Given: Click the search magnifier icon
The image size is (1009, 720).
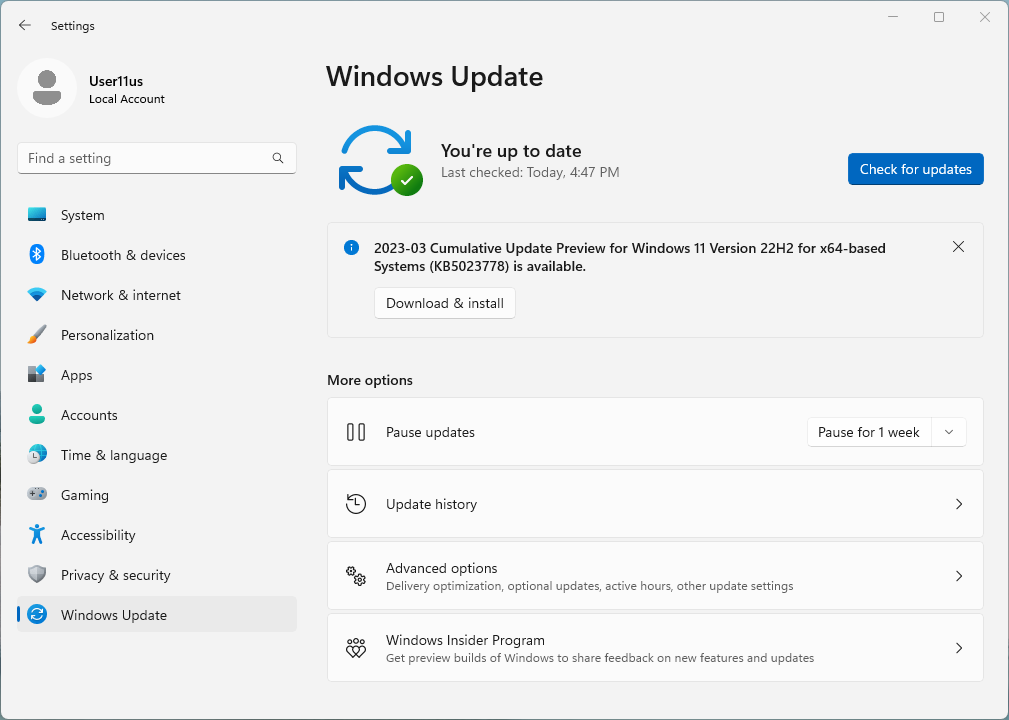Looking at the screenshot, I should [x=278, y=158].
